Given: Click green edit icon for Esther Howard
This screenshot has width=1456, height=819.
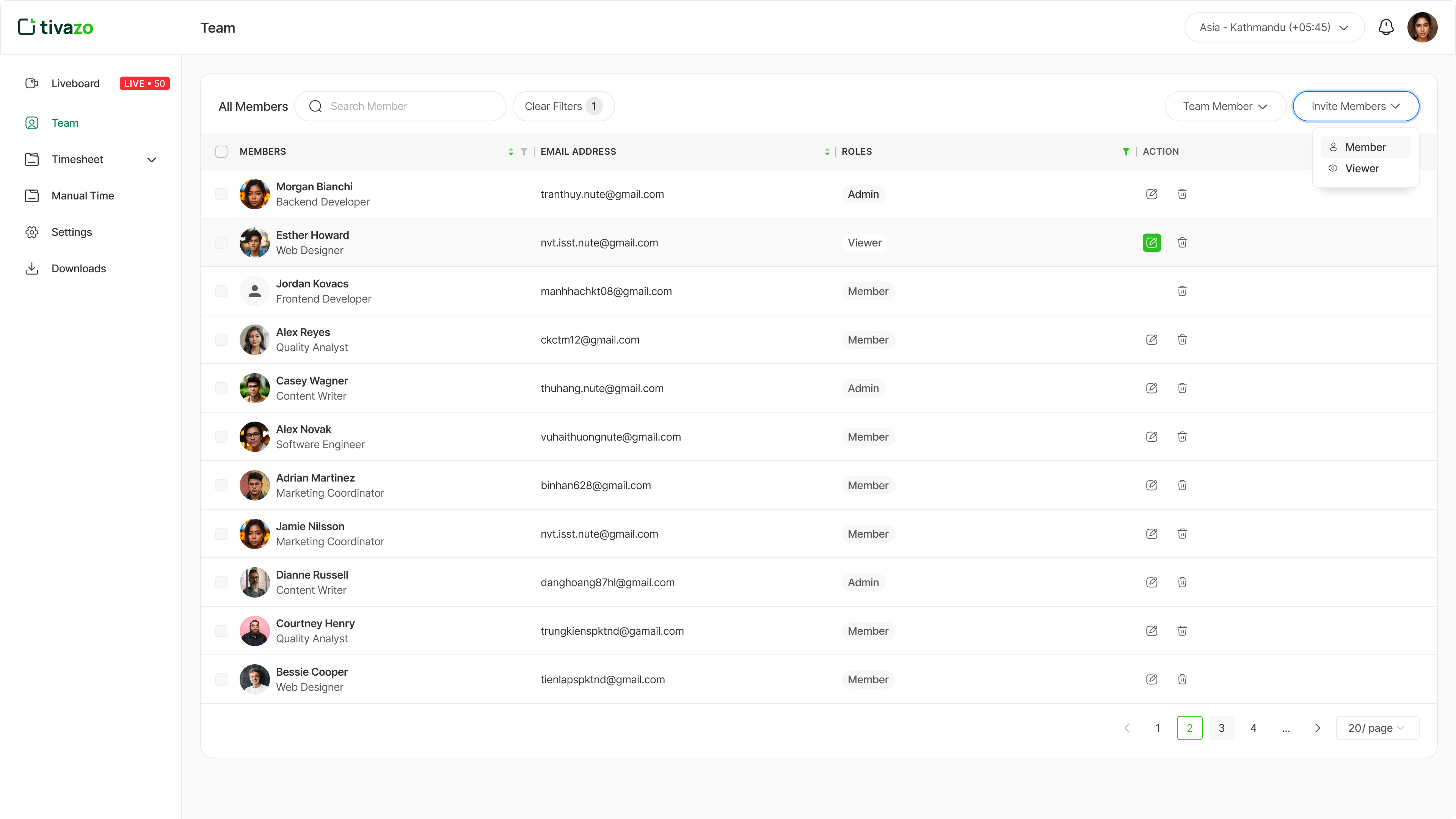Looking at the screenshot, I should [1152, 243].
